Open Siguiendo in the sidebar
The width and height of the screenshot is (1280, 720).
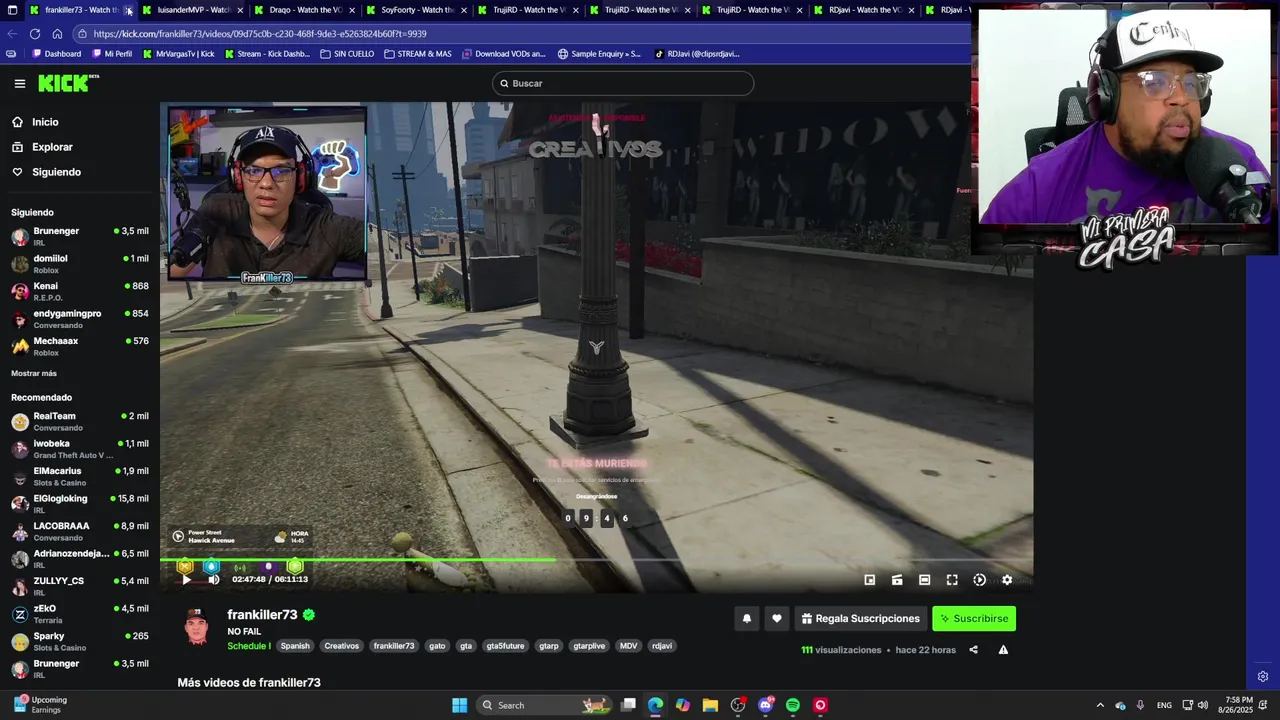56,172
